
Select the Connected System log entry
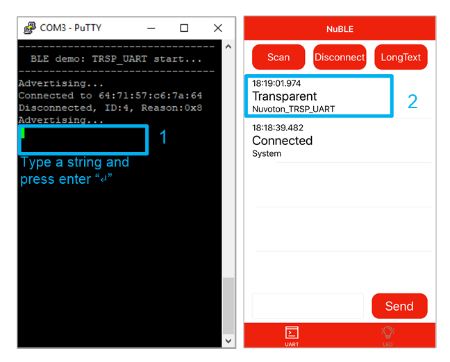coord(338,140)
